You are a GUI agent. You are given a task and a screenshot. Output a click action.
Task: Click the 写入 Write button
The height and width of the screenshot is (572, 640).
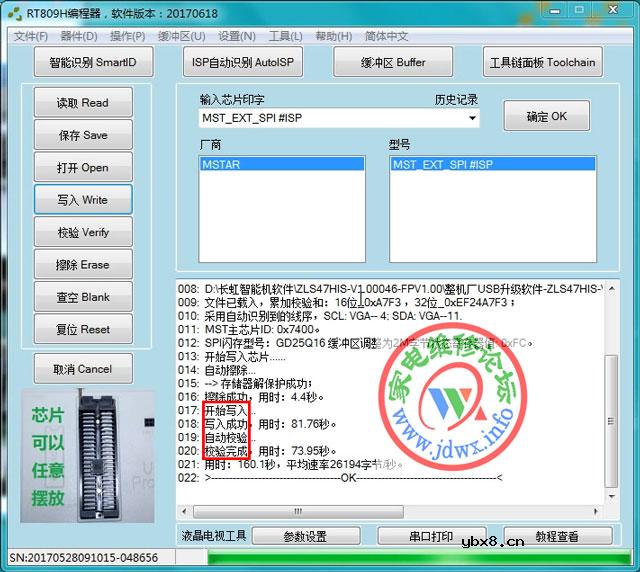pos(83,200)
